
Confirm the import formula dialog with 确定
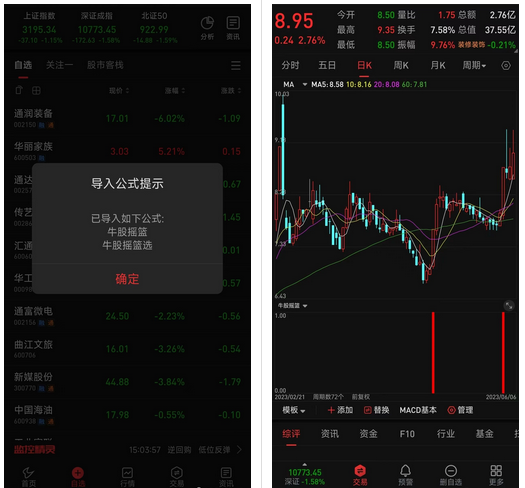pos(127,279)
